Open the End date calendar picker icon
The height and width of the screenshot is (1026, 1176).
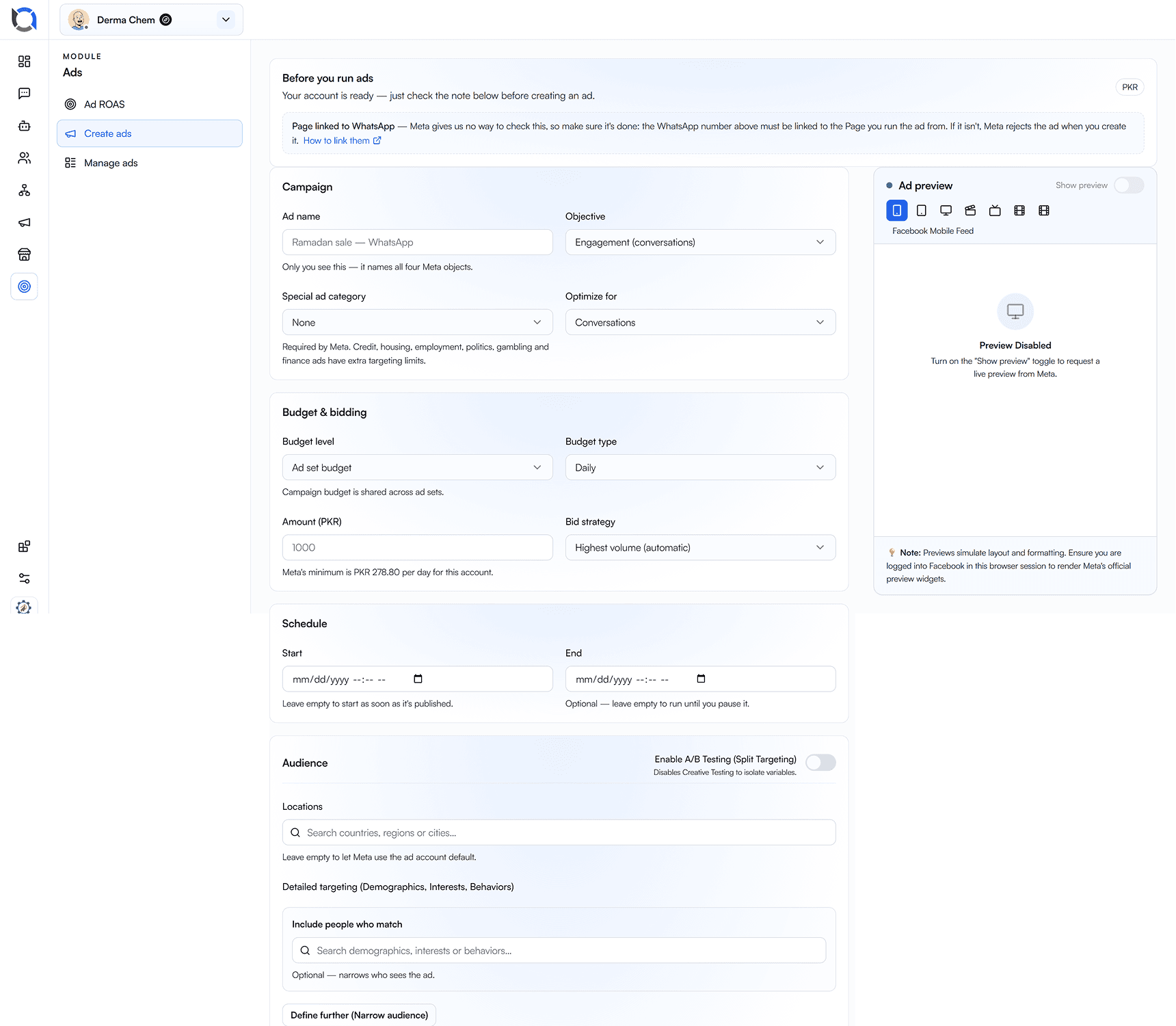click(701, 679)
